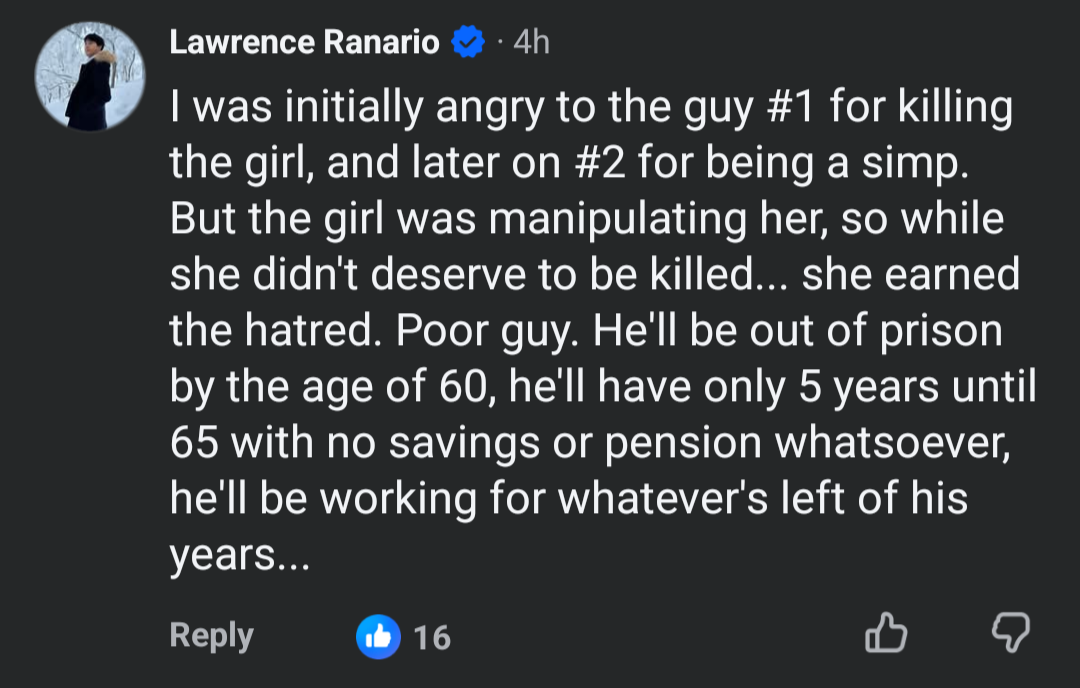The image size is (1080, 688).
Task: Click the '#2' text in comment
Action: point(600,163)
